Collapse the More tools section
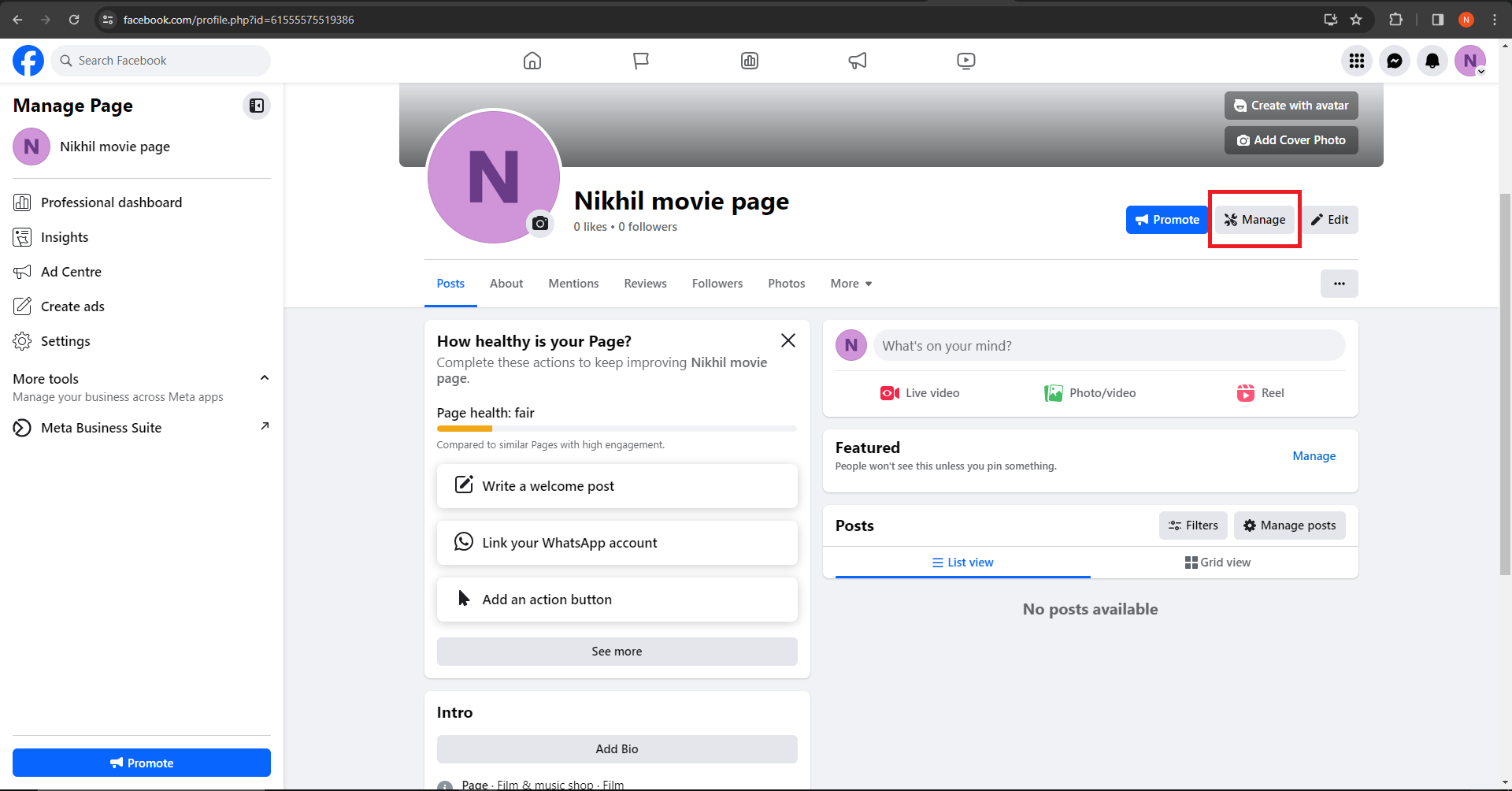Screen dimensions: 1512x791 [x=265, y=378]
